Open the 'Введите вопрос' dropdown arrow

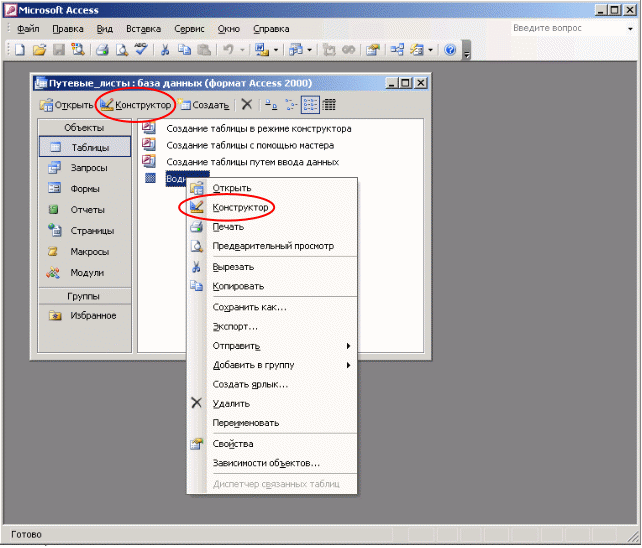(630, 29)
